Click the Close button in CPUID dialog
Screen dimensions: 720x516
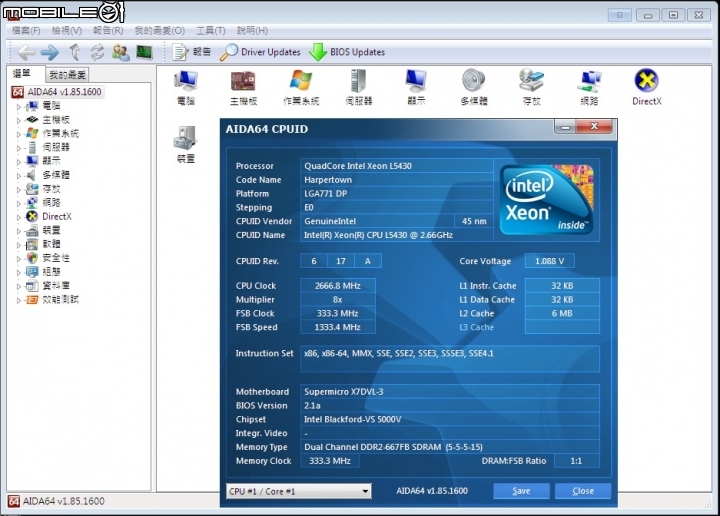point(583,491)
